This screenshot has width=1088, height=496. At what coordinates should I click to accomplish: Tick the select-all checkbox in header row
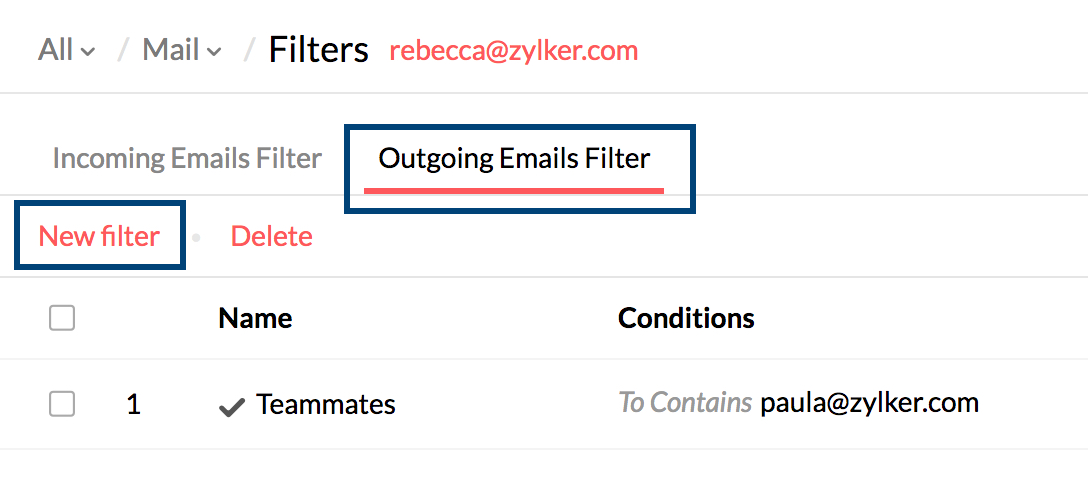point(62,318)
